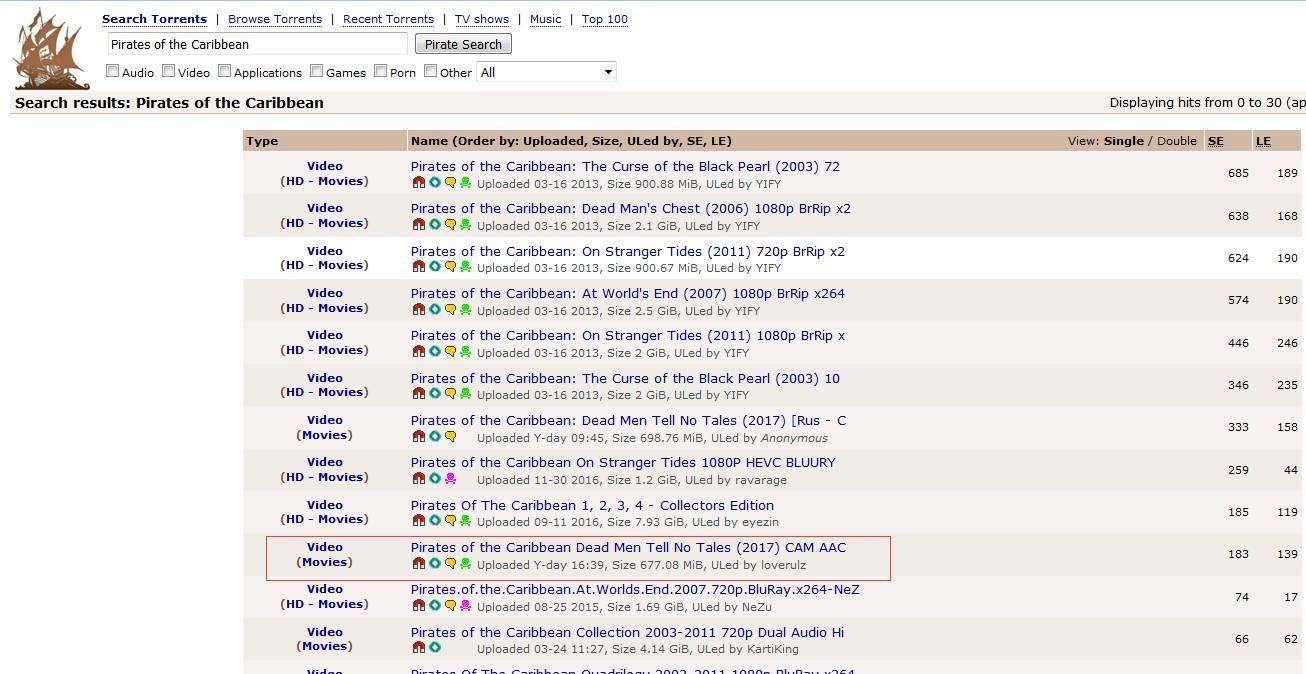Open comments bubble for At World's End 1080p

(450, 310)
